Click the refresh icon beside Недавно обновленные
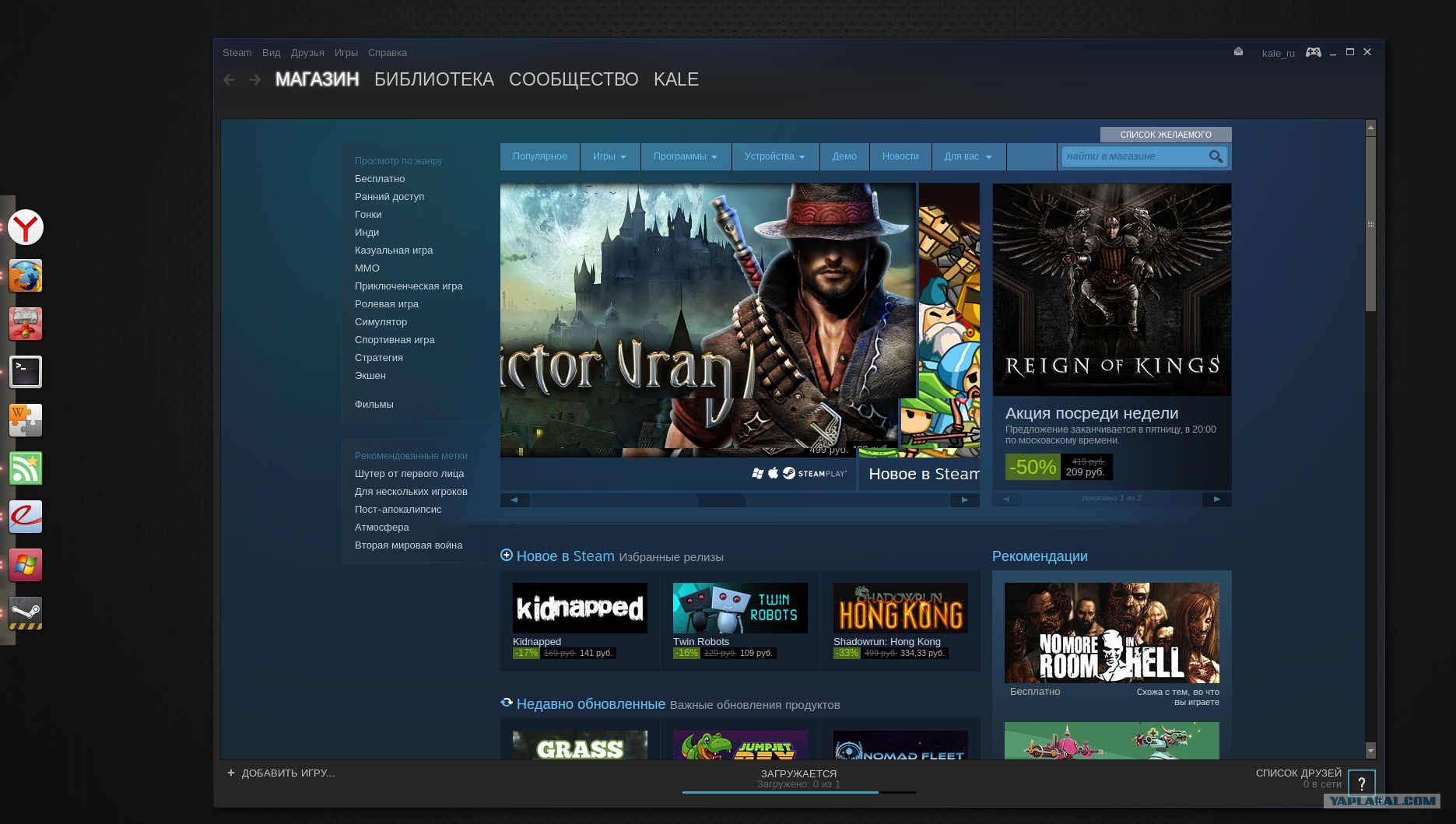 507,703
